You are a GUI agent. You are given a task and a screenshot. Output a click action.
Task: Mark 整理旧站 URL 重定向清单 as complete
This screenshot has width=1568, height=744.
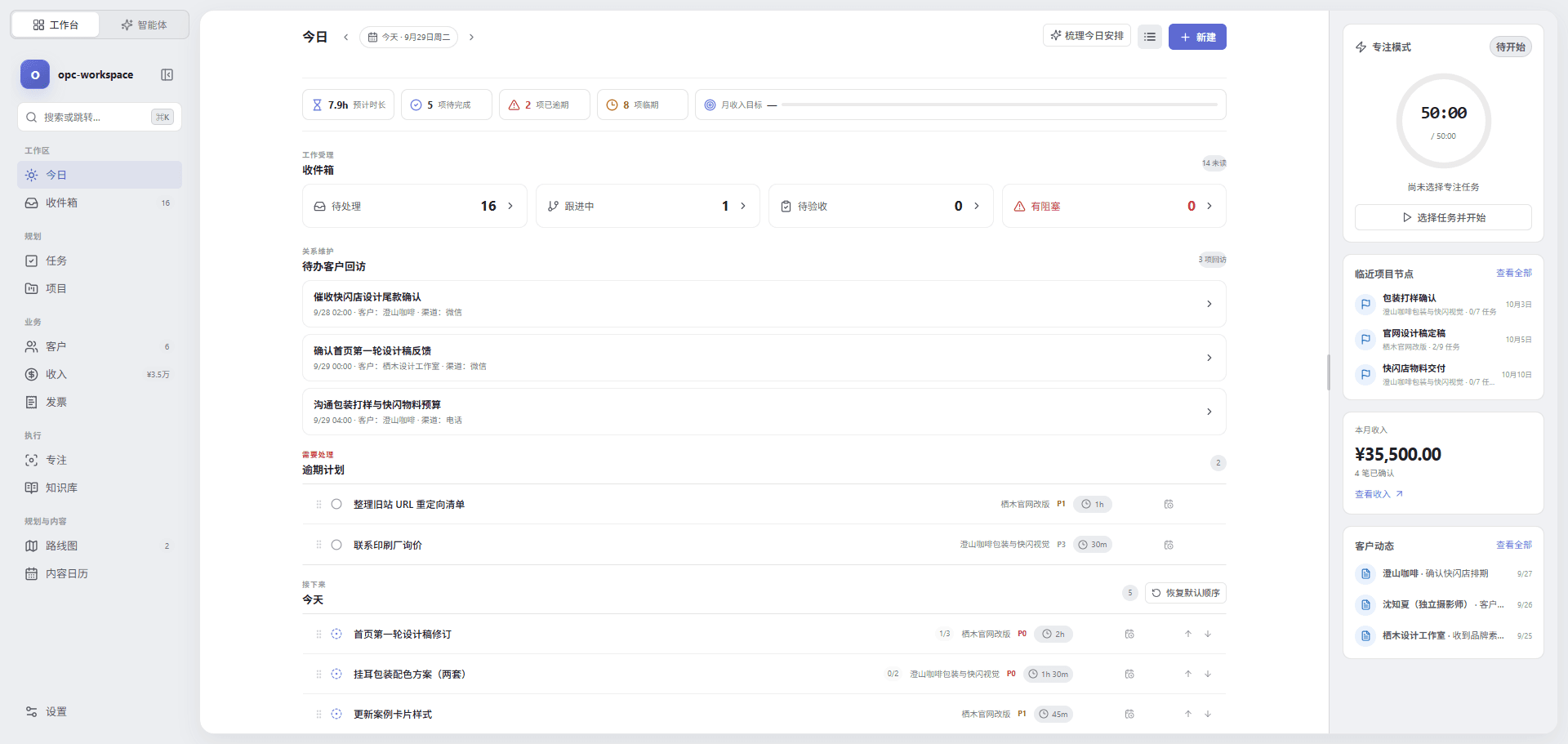336,504
